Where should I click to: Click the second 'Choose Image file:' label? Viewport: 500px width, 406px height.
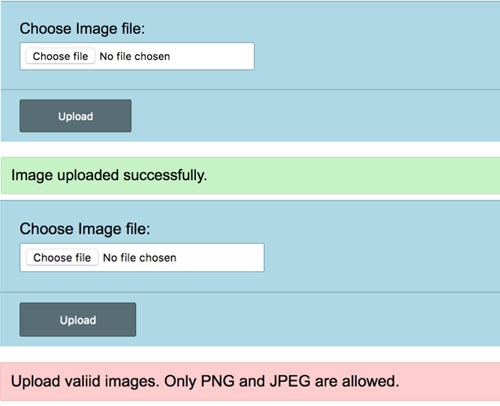tap(85, 229)
